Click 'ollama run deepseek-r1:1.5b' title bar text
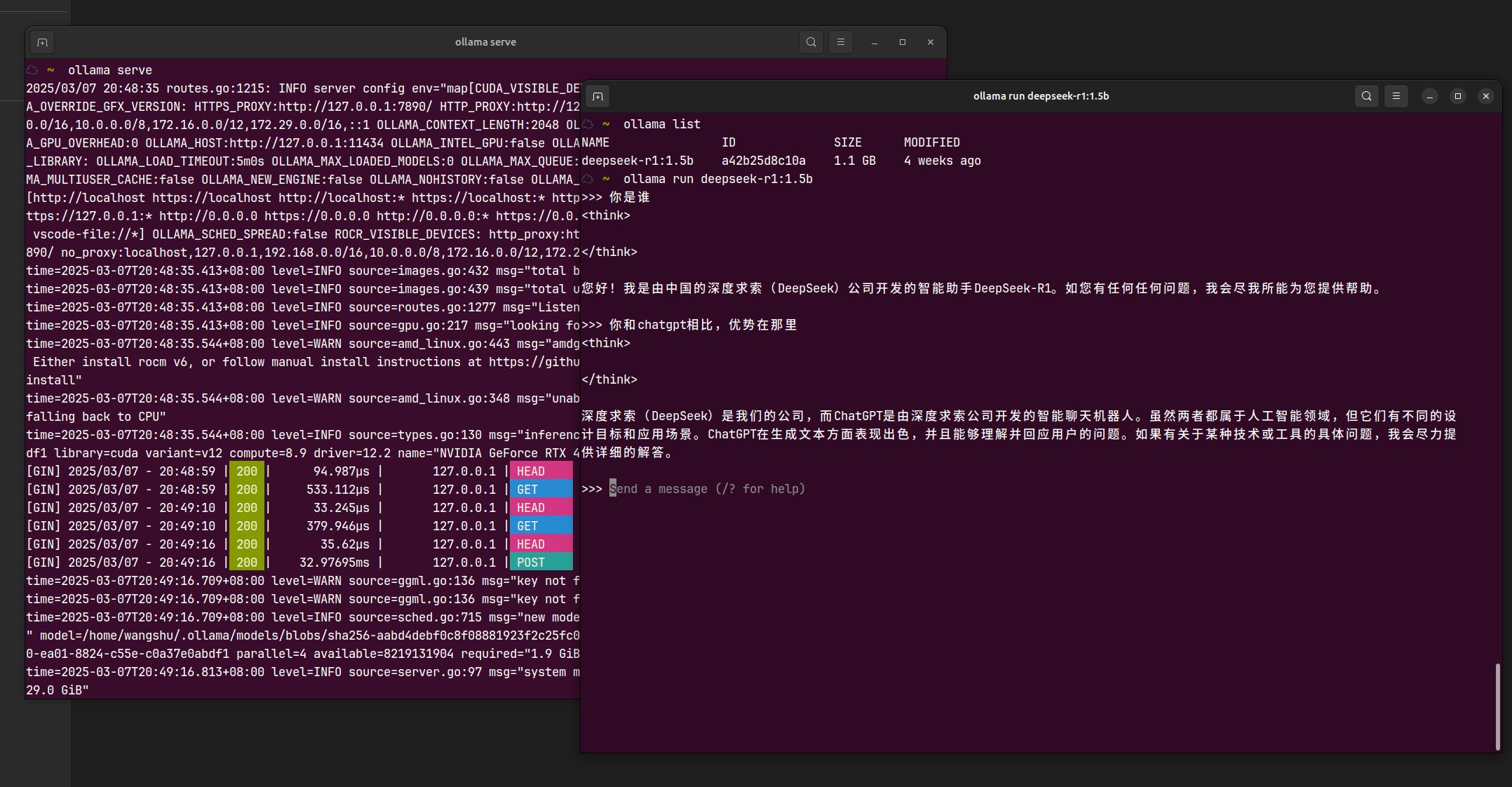 (1041, 96)
